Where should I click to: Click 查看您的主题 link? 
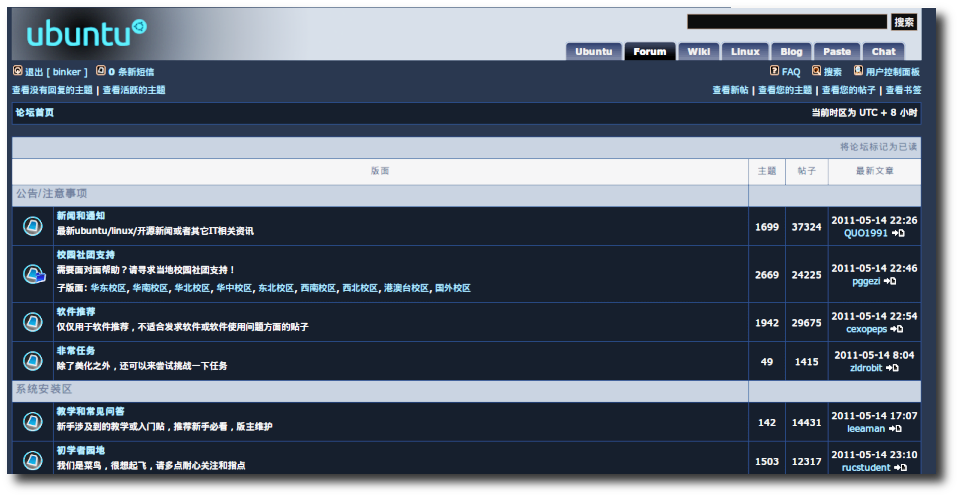tap(785, 90)
